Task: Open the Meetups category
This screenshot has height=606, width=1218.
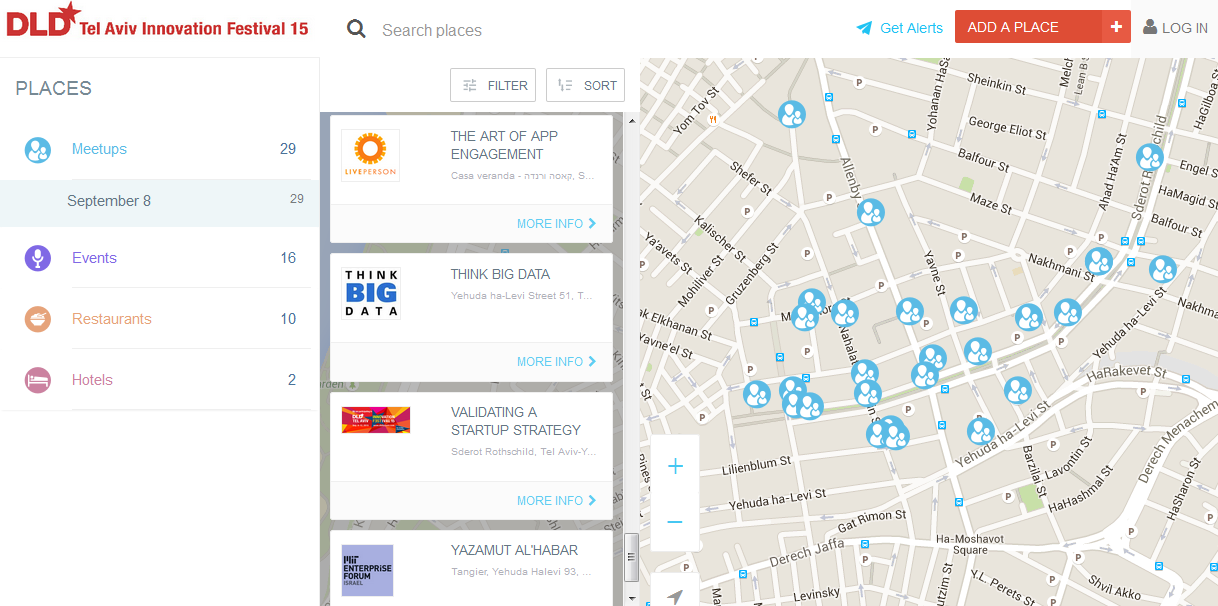Action: coord(99,149)
